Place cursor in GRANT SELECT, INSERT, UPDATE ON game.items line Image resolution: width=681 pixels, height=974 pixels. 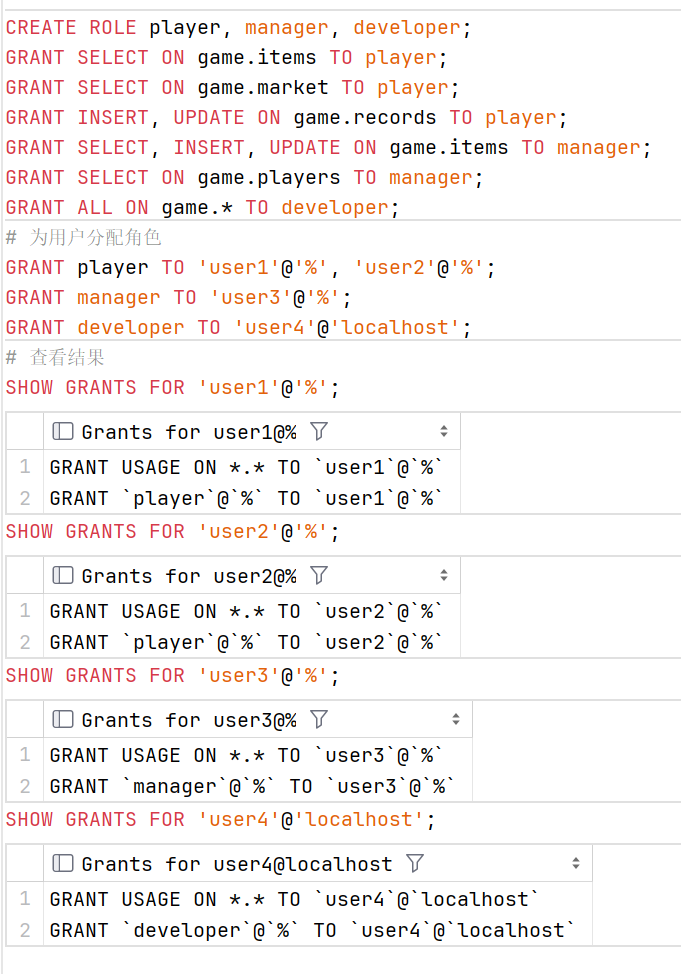pyautogui.click(x=328, y=147)
